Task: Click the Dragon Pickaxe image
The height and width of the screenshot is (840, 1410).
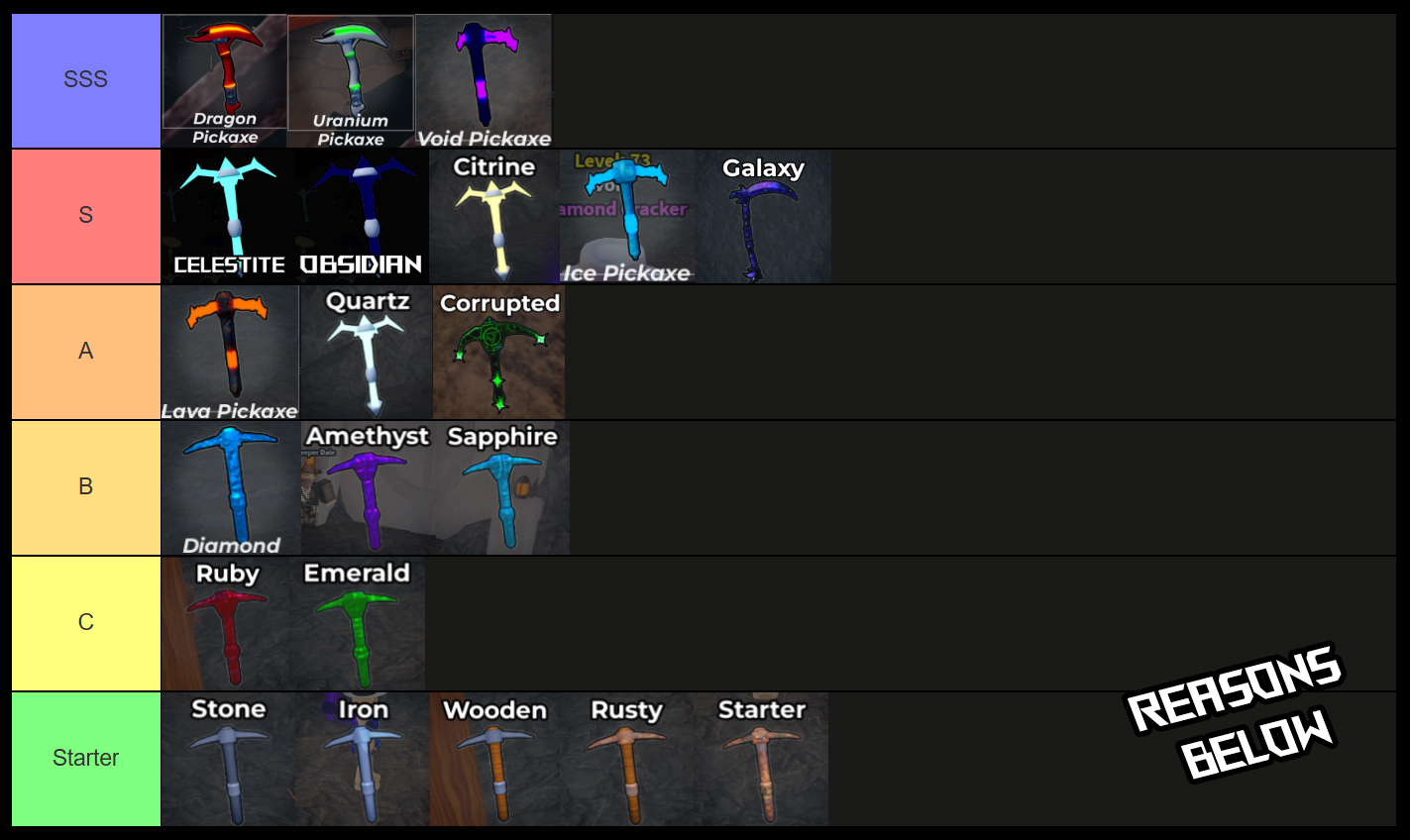Action: click(x=225, y=81)
